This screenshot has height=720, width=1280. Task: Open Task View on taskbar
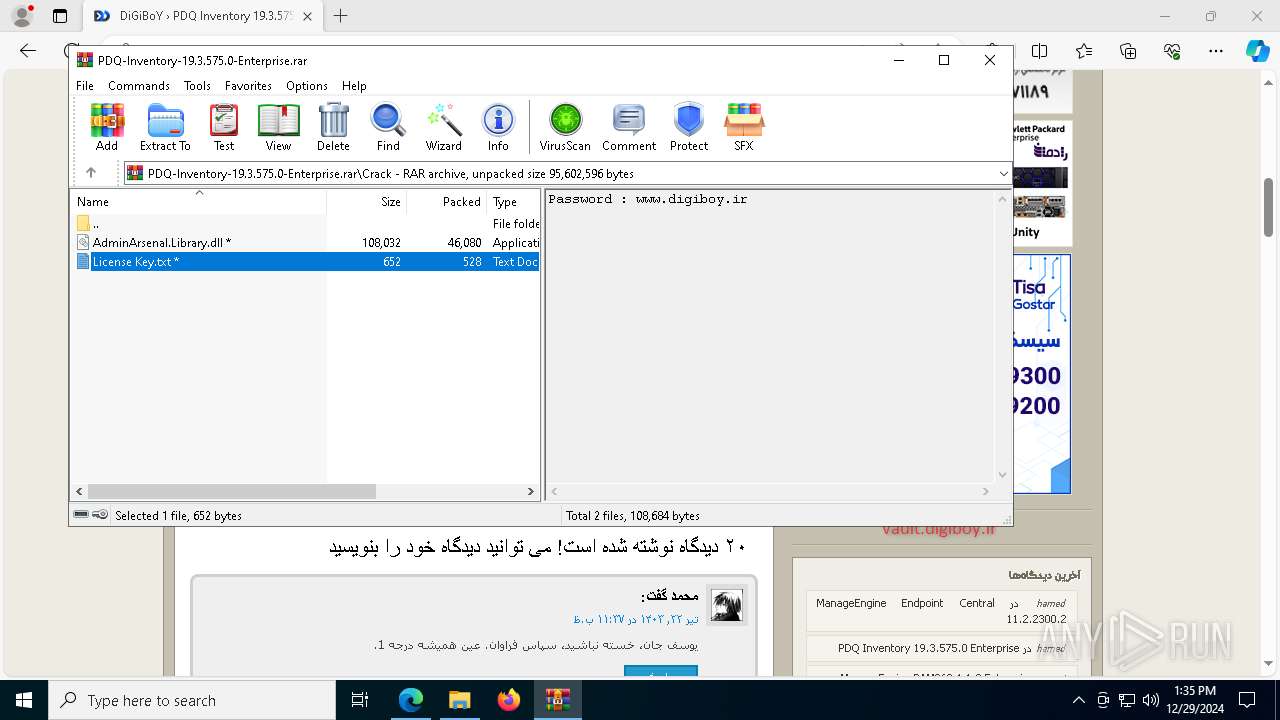[361, 700]
